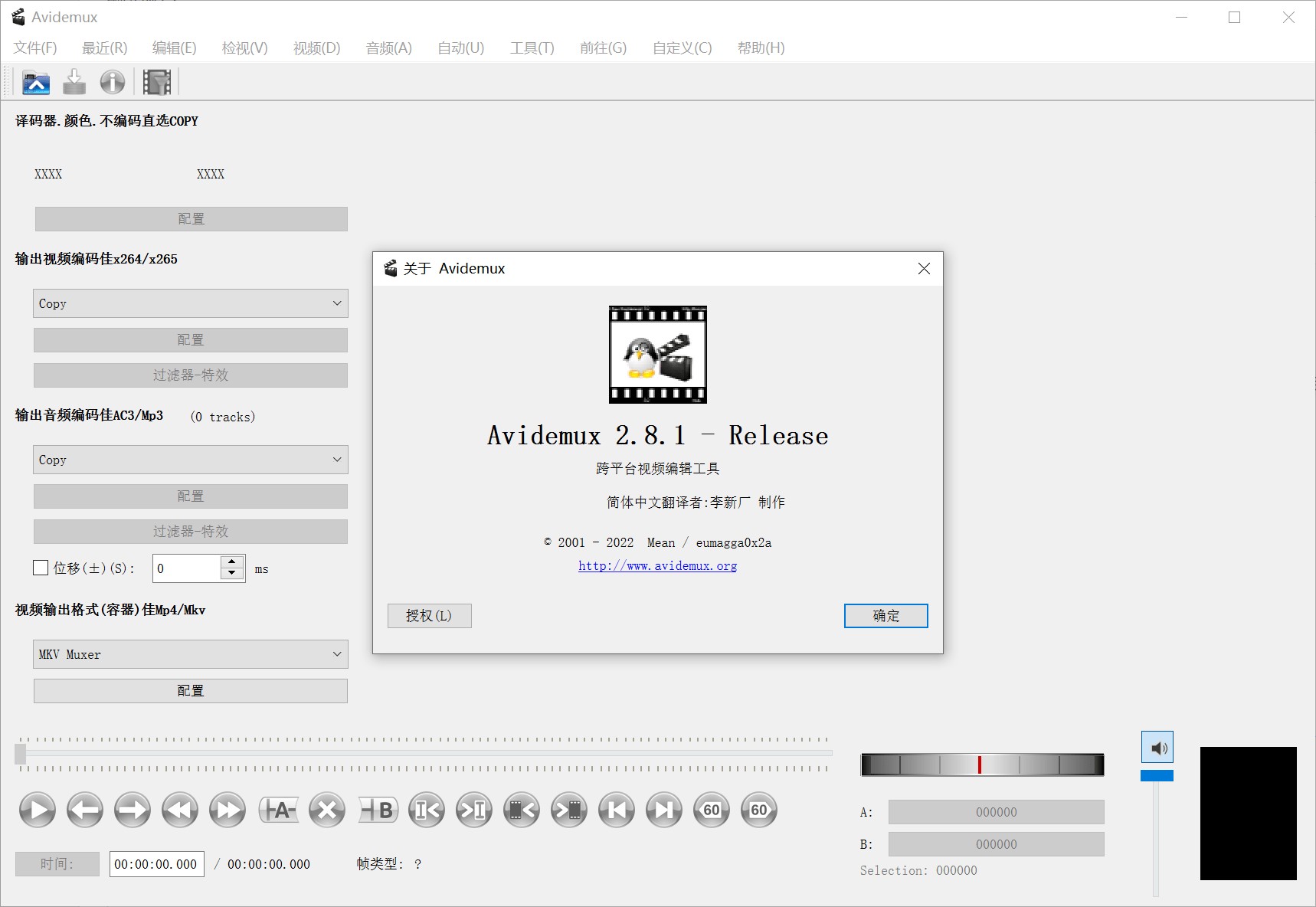
Task: Expand the video output Copy dropdown
Action: click(x=191, y=303)
